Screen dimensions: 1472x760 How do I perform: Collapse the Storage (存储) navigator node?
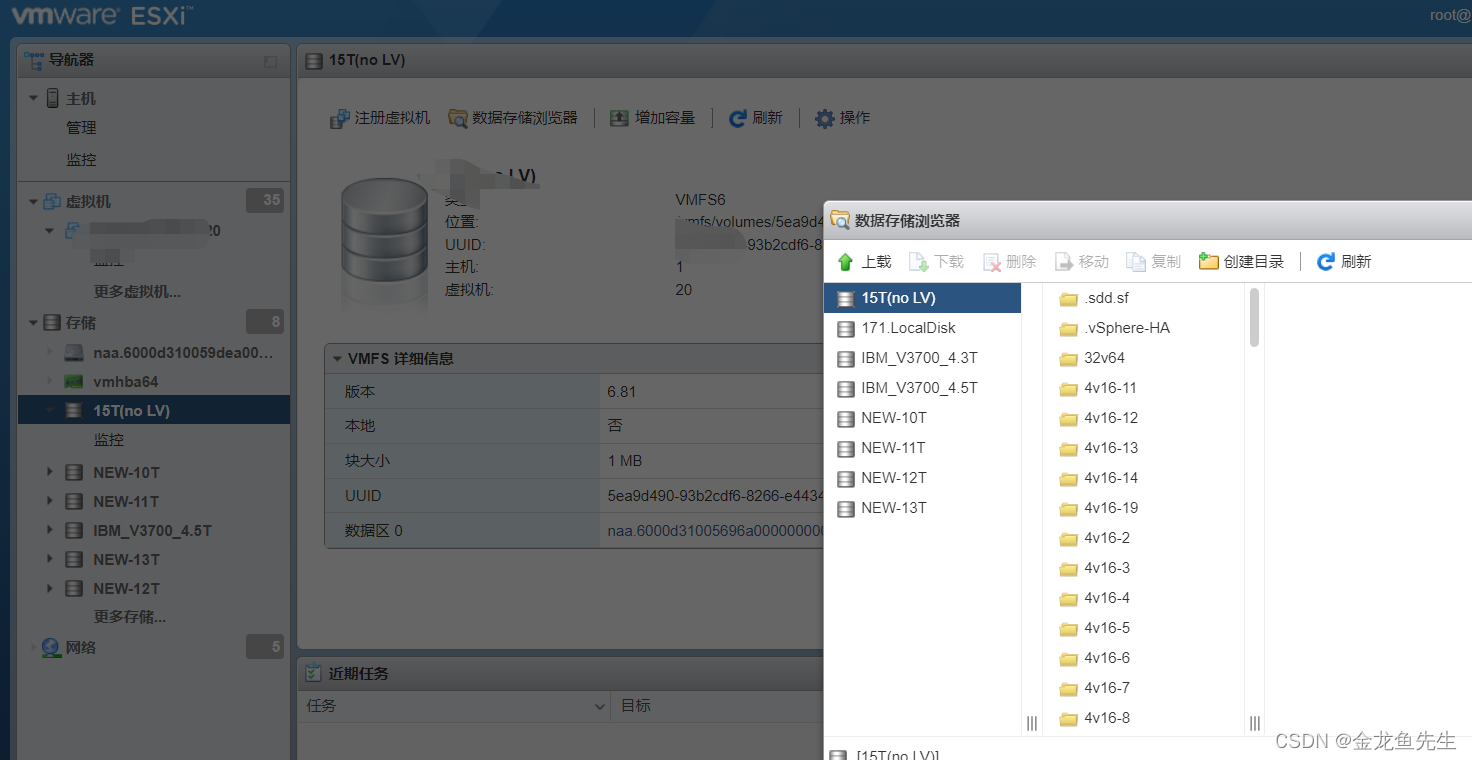click(33, 323)
